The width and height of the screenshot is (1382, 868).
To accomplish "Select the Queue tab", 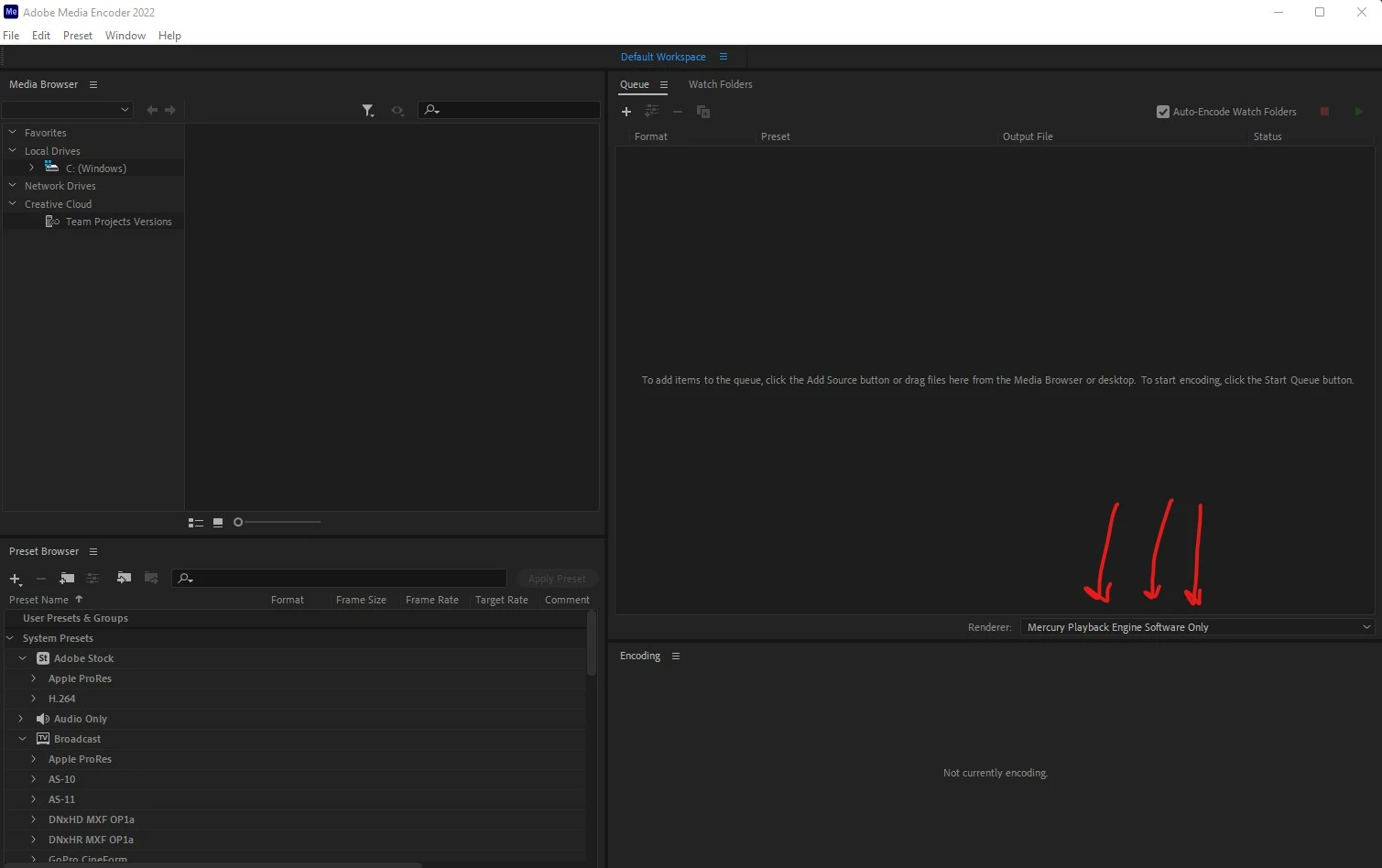I will coord(635,84).
